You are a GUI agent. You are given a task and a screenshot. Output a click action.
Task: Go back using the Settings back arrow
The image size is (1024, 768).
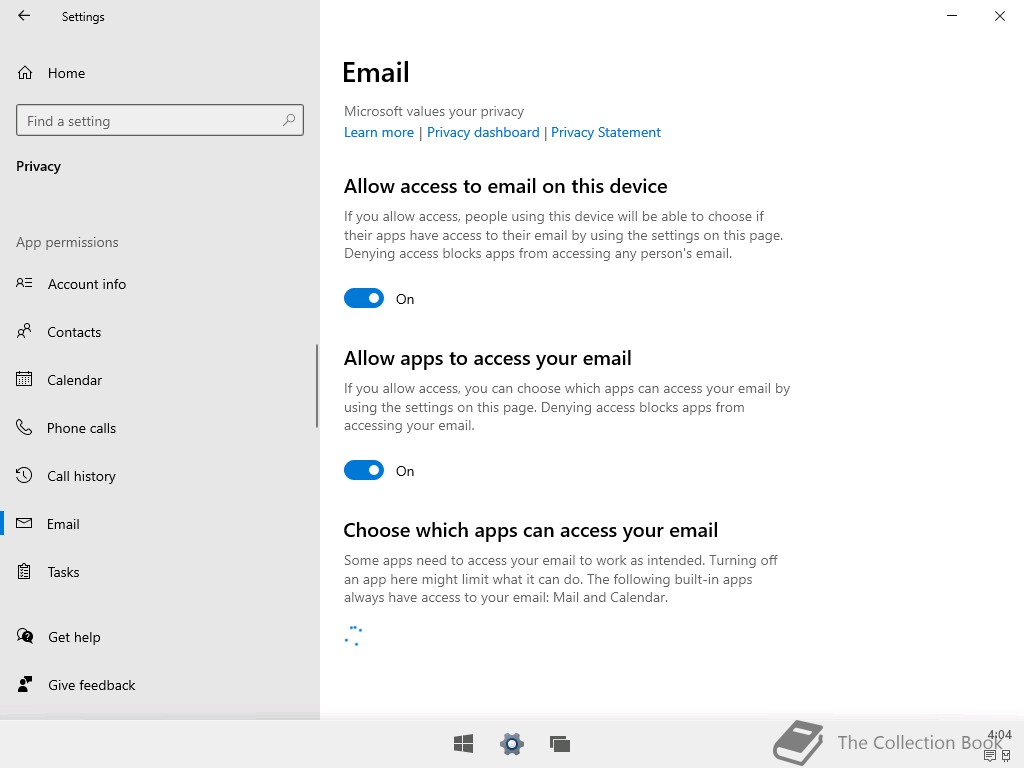(24, 16)
